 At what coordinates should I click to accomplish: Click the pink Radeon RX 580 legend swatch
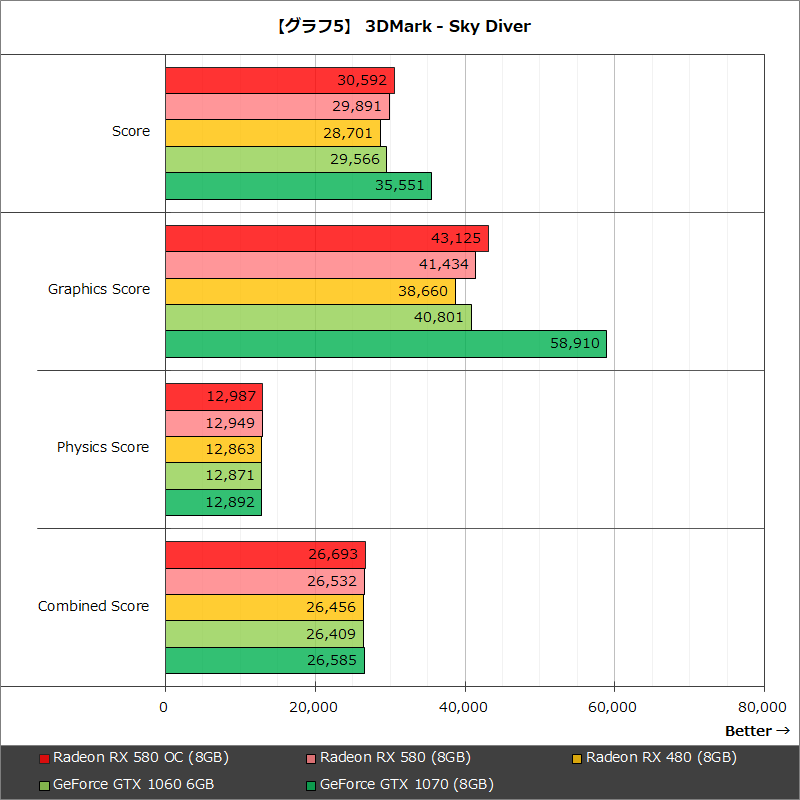[x=311, y=759]
